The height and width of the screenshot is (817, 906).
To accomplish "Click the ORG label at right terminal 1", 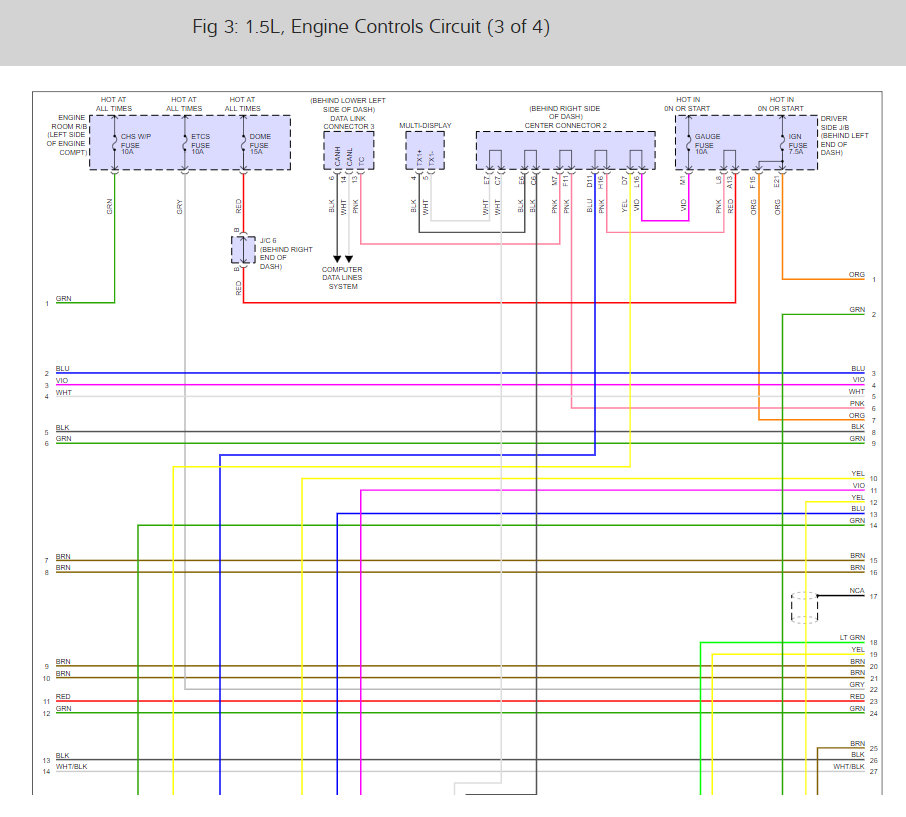I will click(857, 274).
